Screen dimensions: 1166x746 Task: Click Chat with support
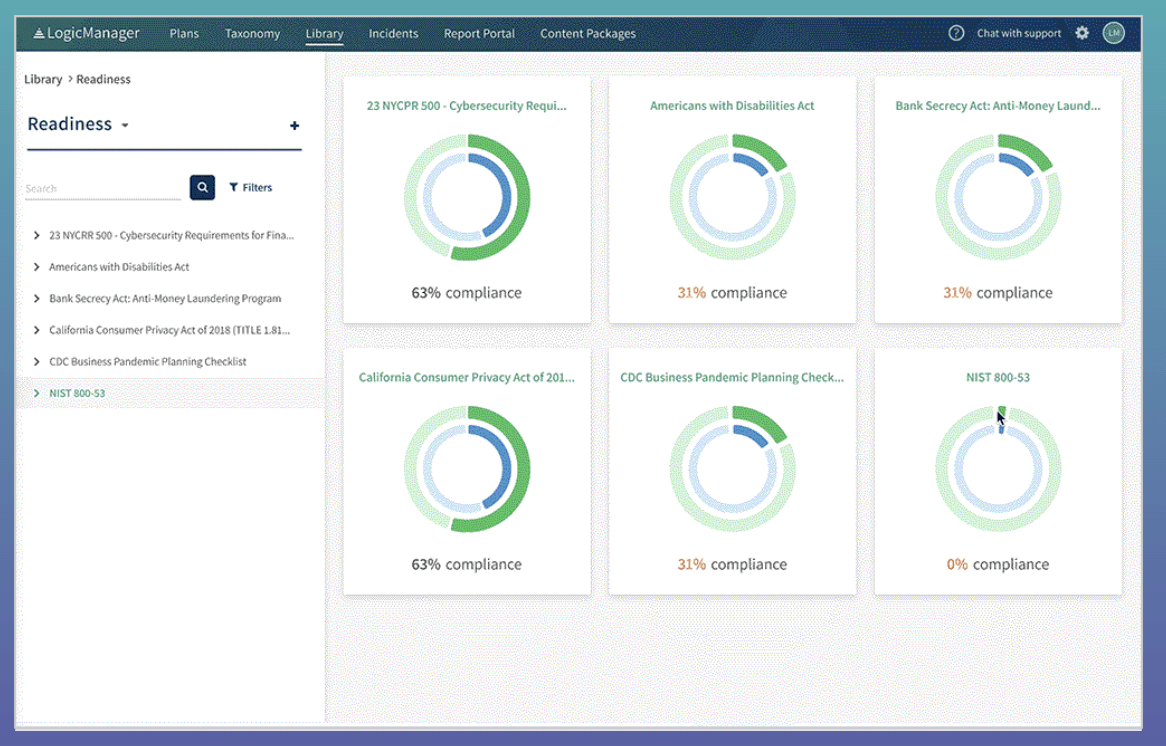[1018, 34]
